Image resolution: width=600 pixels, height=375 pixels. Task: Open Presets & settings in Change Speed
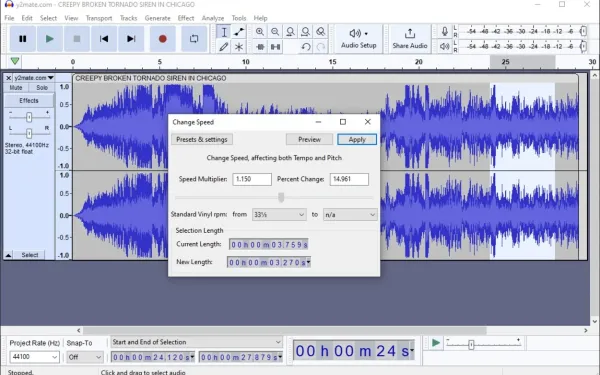coord(202,139)
